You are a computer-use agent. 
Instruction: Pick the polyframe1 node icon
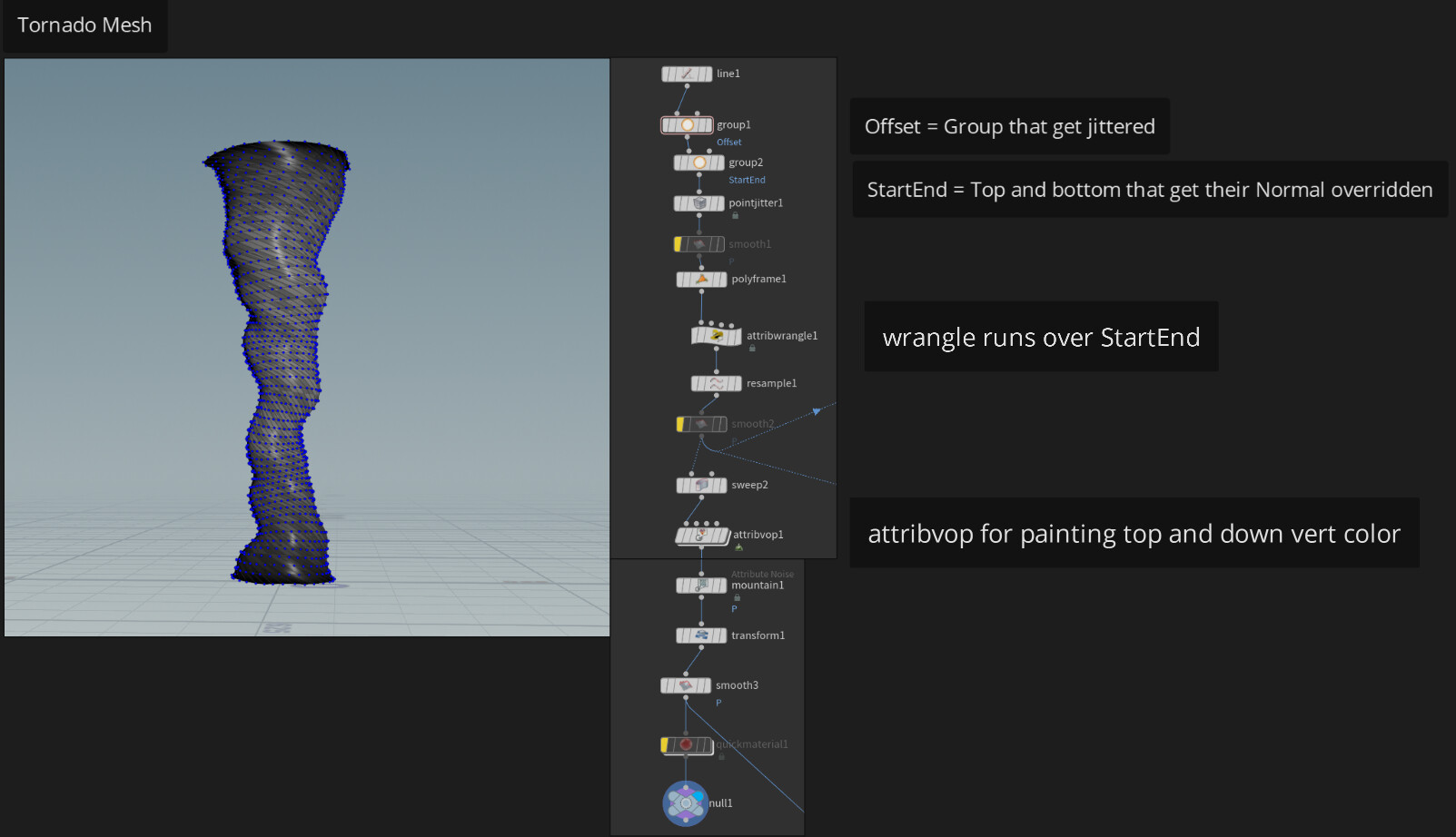701,280
